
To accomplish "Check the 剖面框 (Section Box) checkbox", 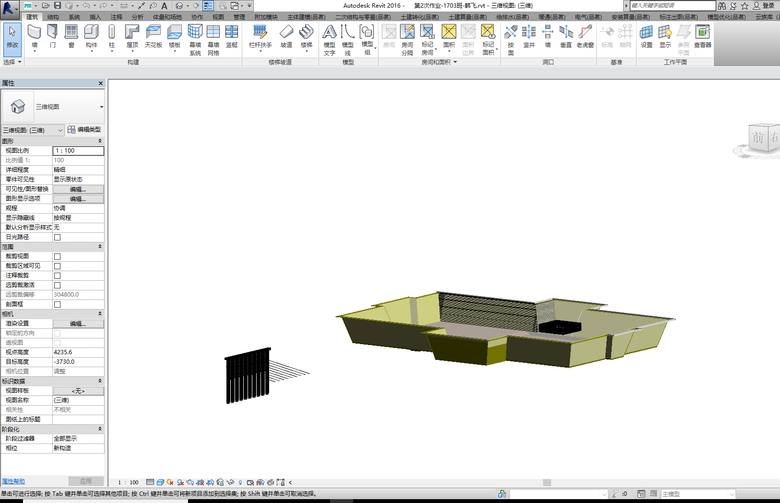I will coord(57,304).
